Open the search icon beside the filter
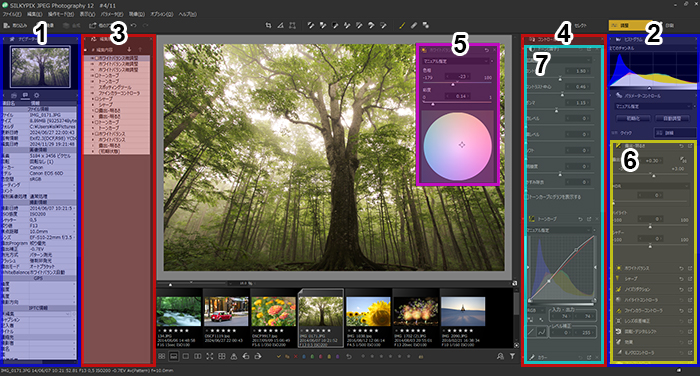700x376 pixels. (500, 356)
